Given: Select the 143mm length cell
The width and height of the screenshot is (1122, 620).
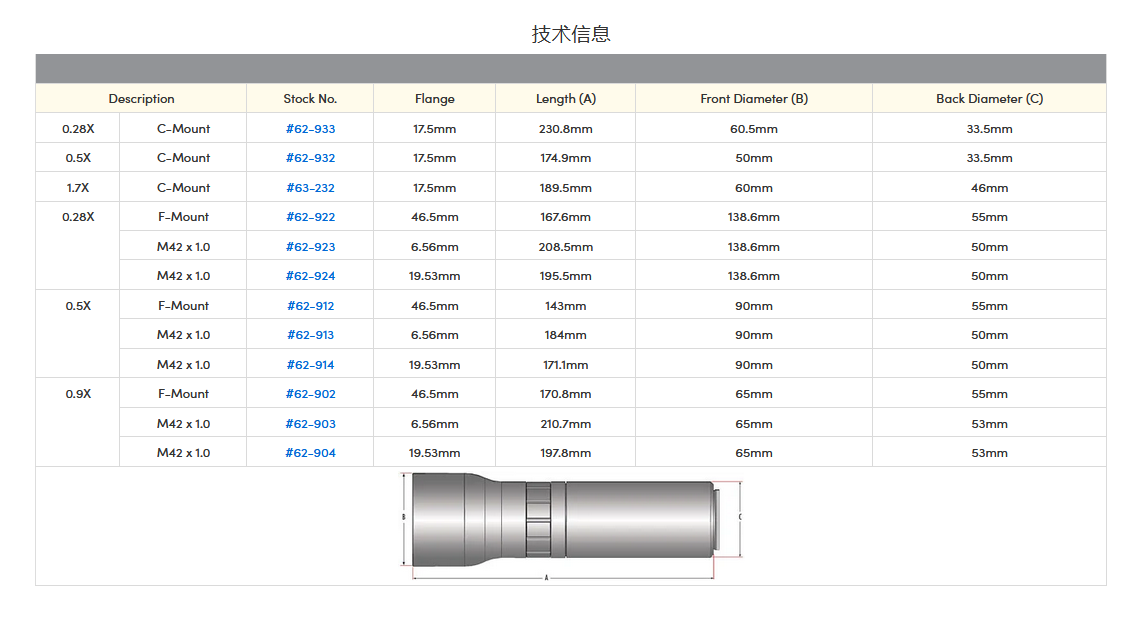Looking at the screenshot, I should [x=565, y=306].
